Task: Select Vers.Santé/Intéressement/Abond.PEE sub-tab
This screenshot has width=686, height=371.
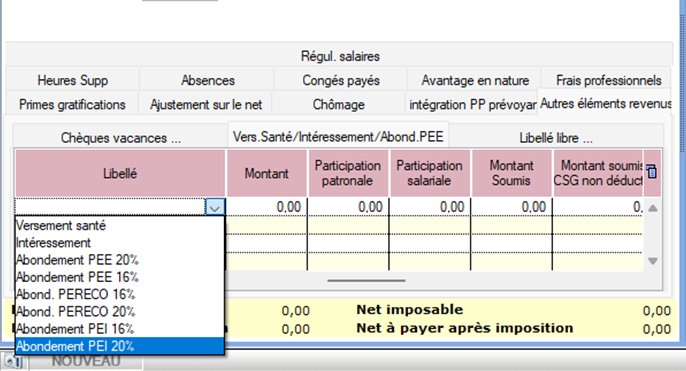Action: [338, 136]
